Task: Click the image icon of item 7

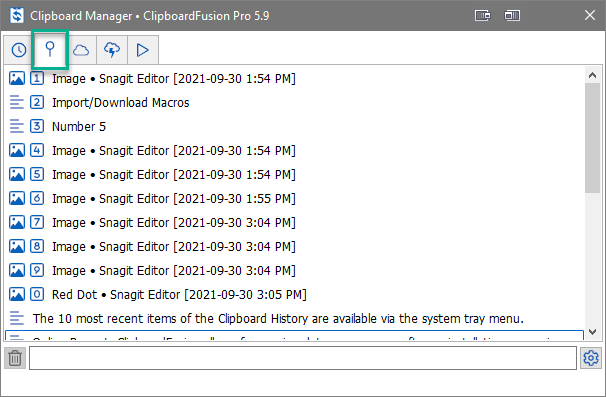Action: [x=17, y=222]
